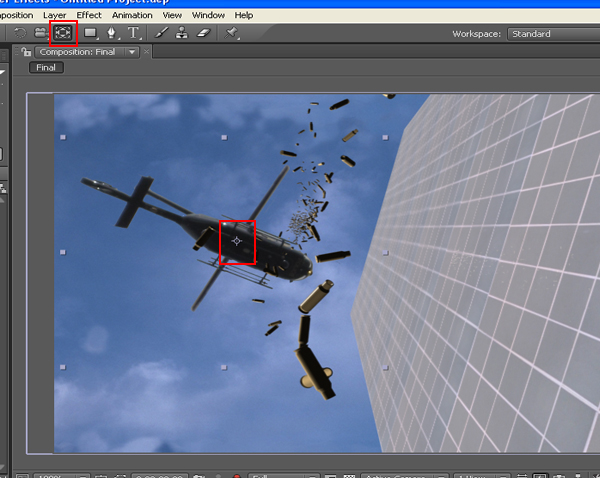Select the Pen tool
Image resolution: width=600 pixels, height=478 pixels.
pyautogui.click(x=112, y=33)
